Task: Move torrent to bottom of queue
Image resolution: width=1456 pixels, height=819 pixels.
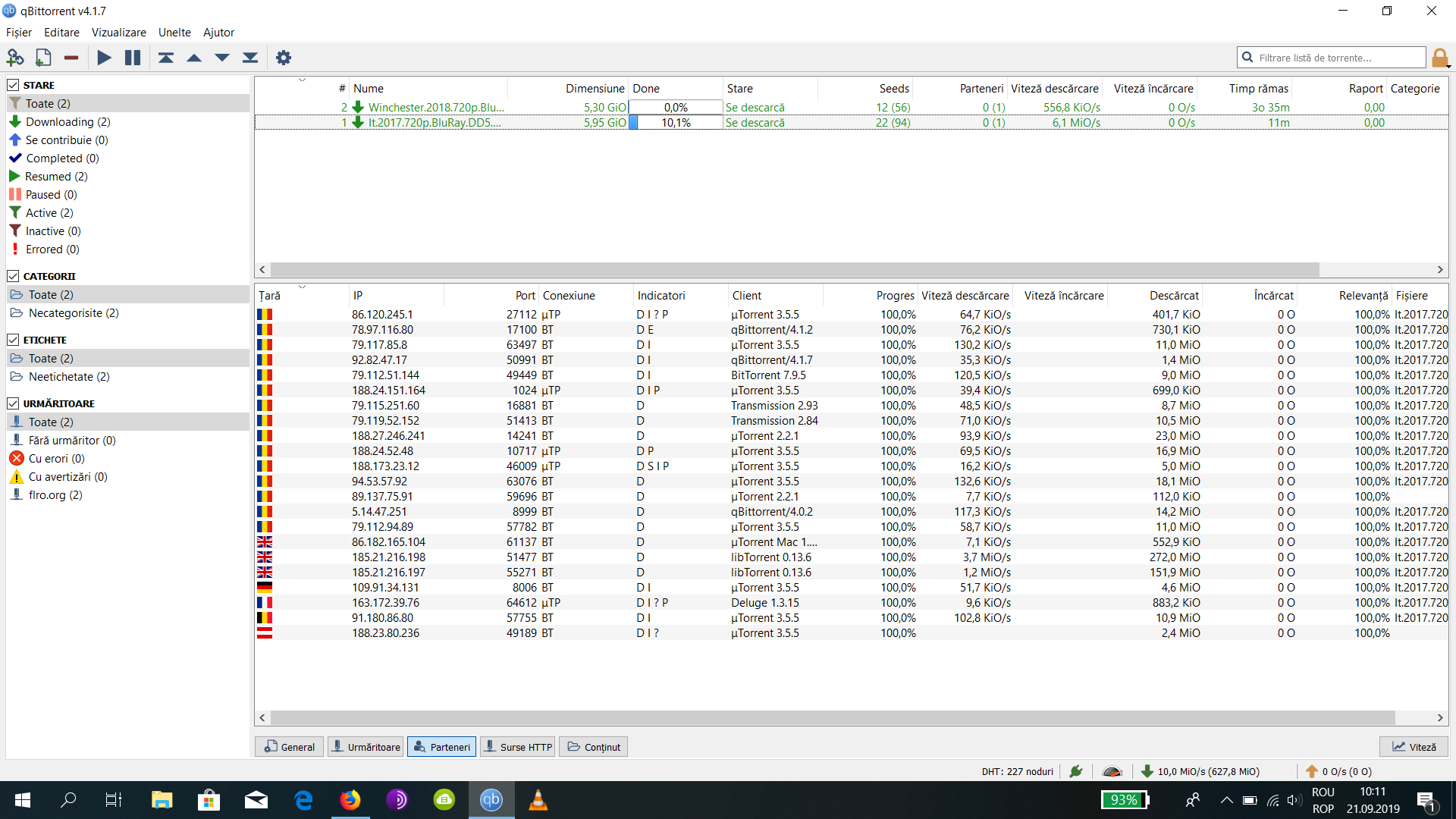Action: 250,58
